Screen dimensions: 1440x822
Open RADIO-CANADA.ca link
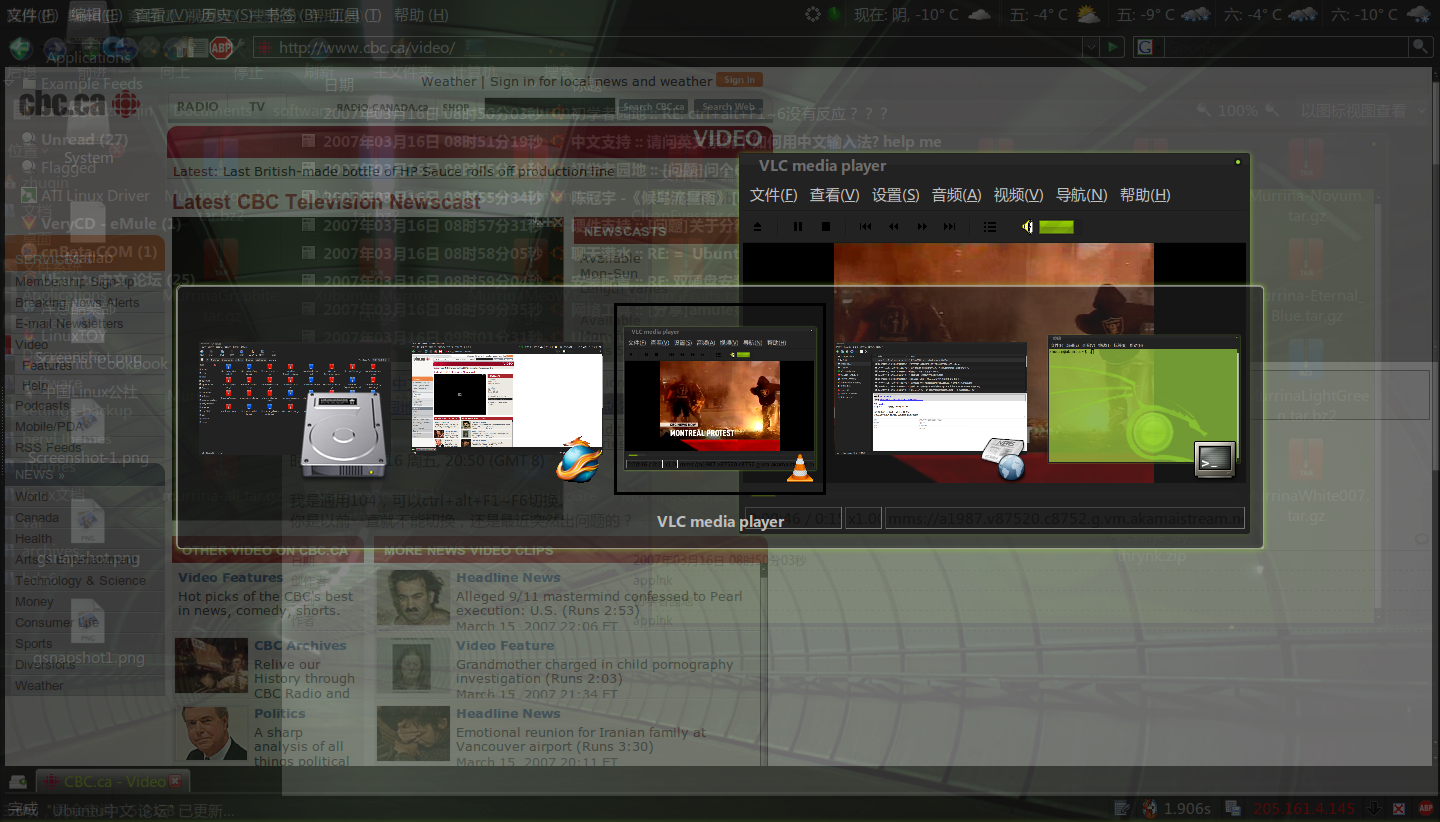382,107
